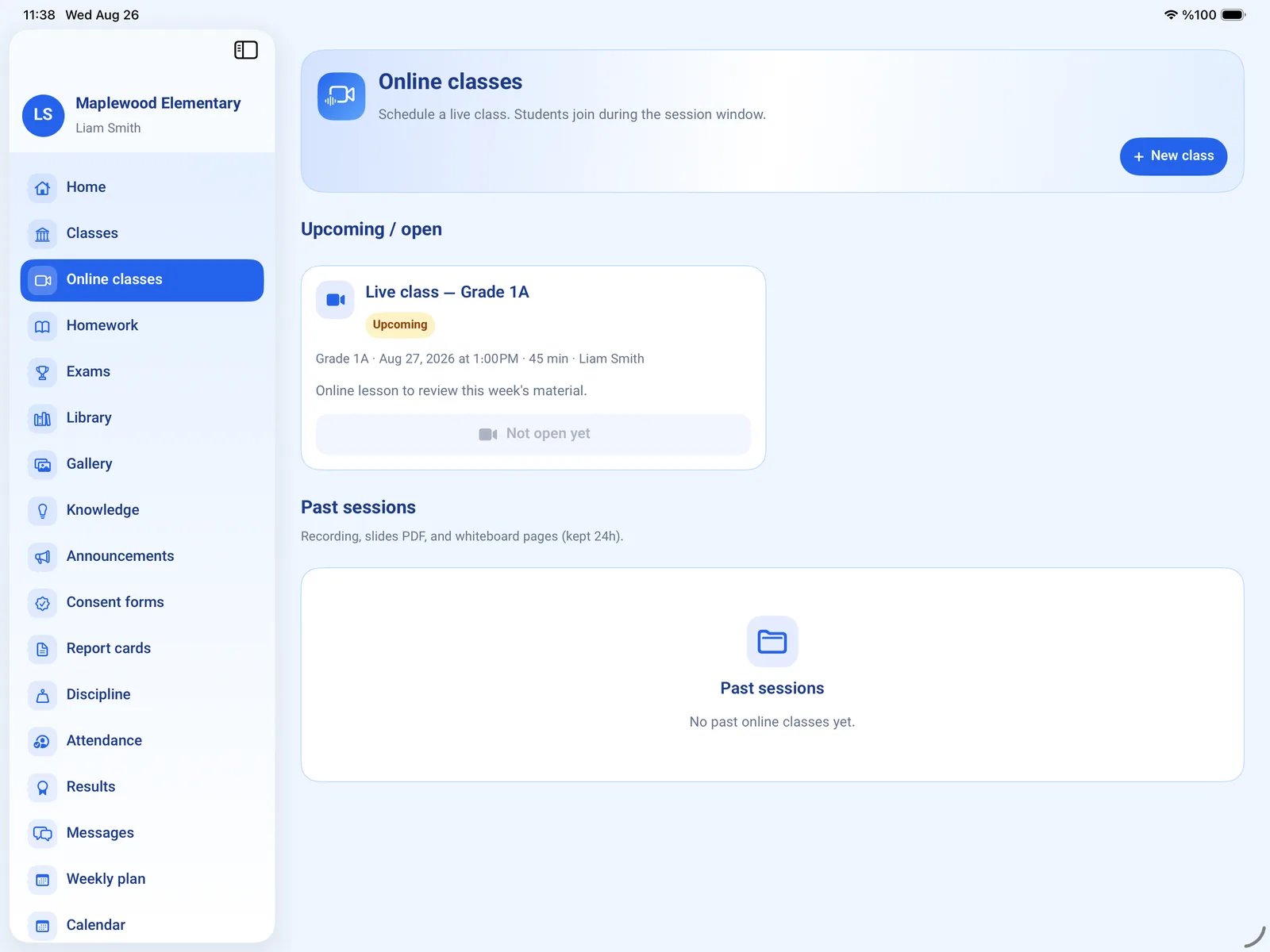Image resolution: width=1270 pixels, height=952 pixels.
Task: Click the Home house icon
Action: click(43, 188)
